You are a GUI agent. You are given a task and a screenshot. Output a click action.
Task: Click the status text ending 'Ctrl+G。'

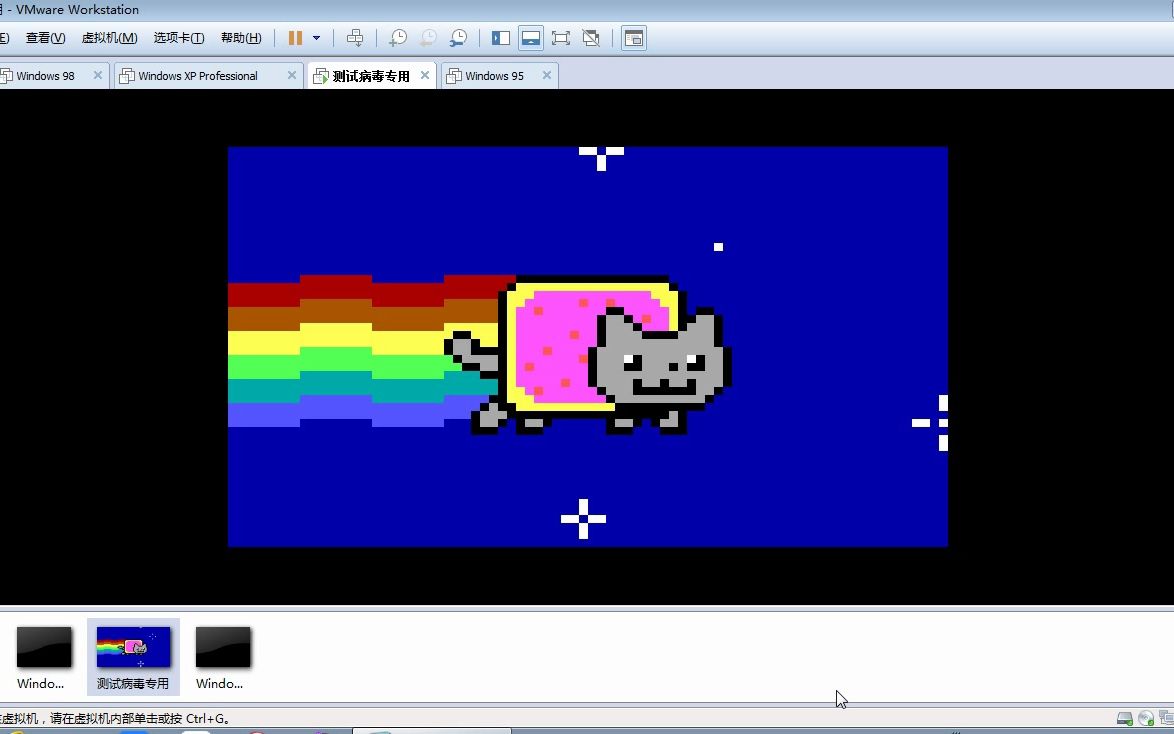(115, 718)
